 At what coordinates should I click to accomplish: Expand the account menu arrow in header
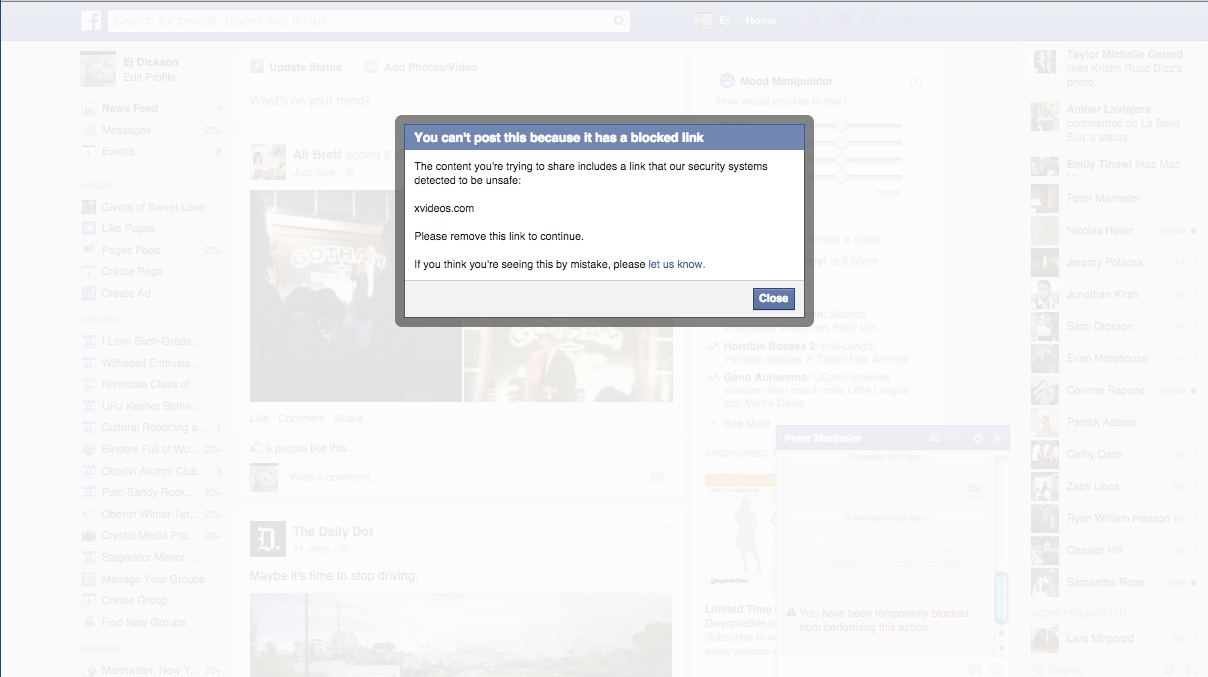pyautogui.click(x=935, y=20)
